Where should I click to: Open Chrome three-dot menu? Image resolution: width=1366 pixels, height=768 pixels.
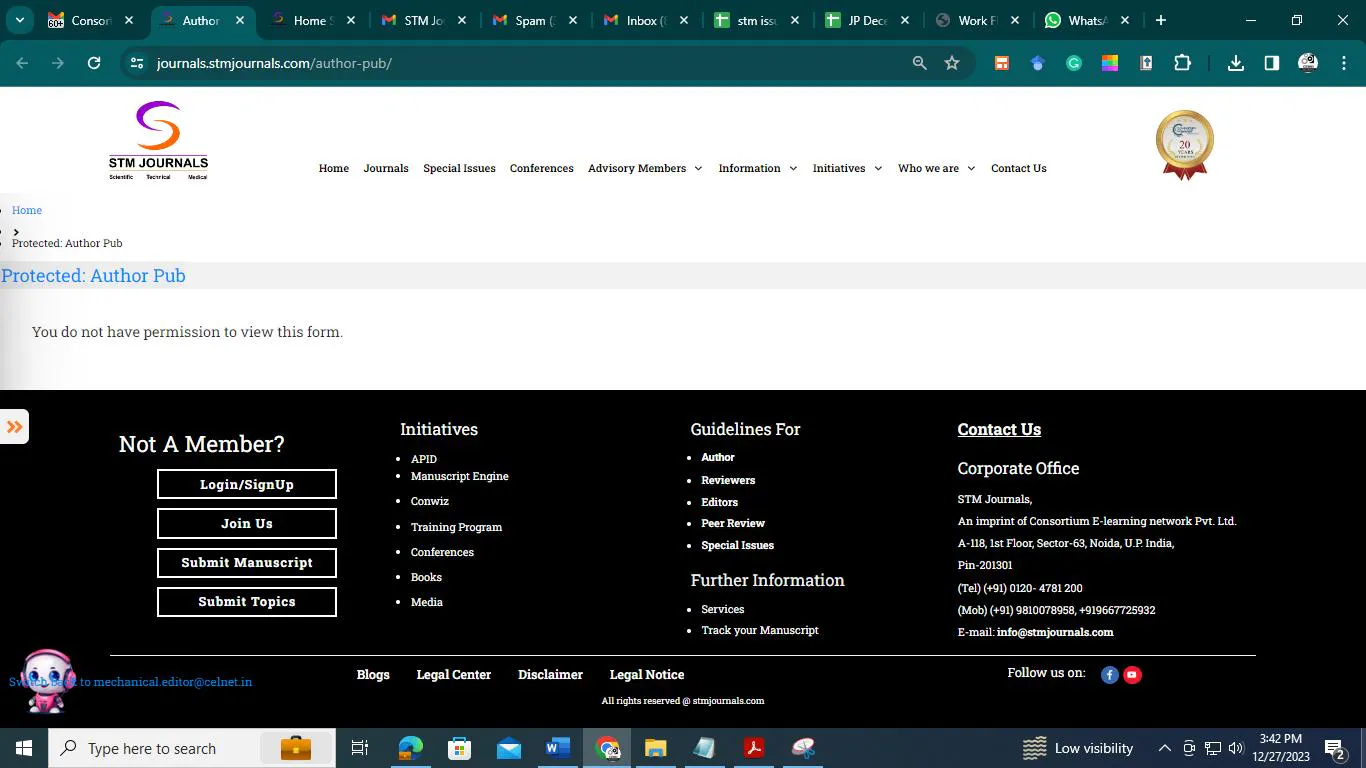tap(1343, 63)
